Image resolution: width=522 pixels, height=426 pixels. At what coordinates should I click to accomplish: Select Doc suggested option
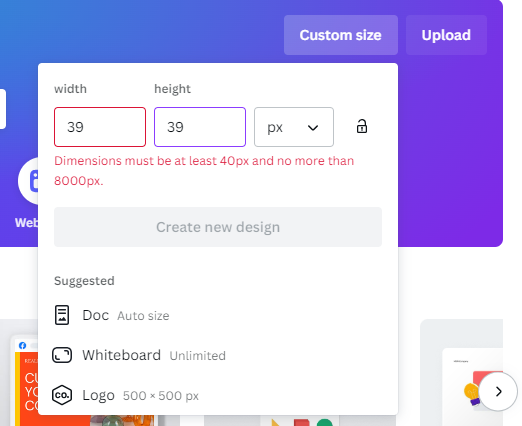(x=218, y=315)
